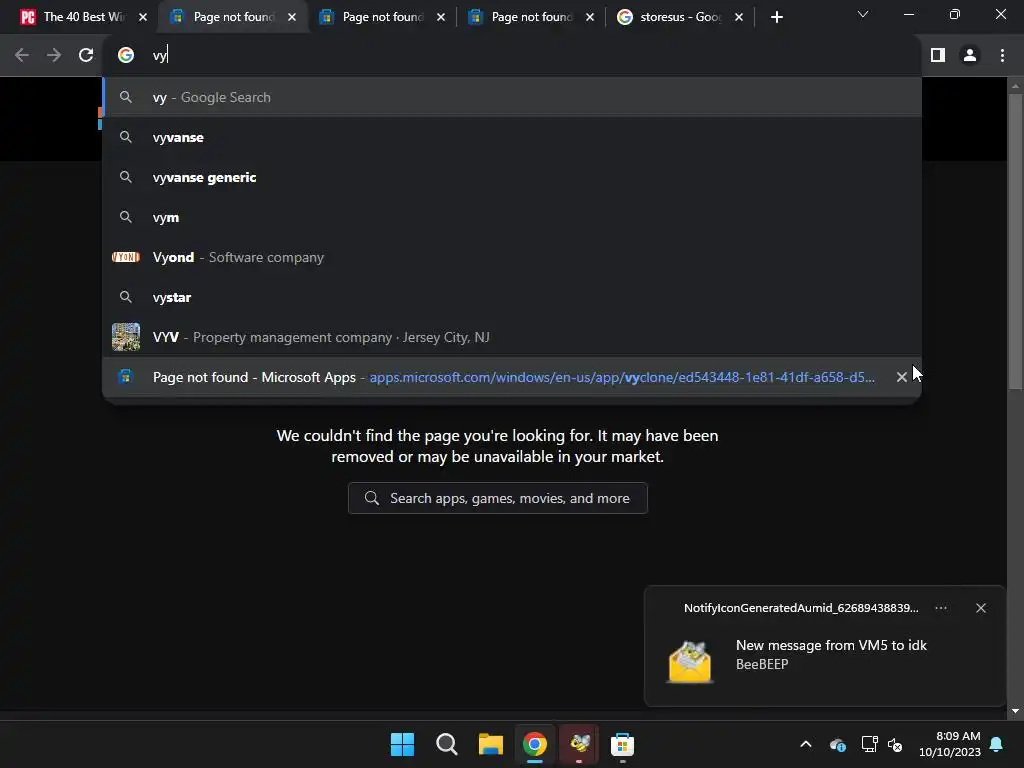Show hidden system tray icons

pyautogui.click(x=806, y=744)
